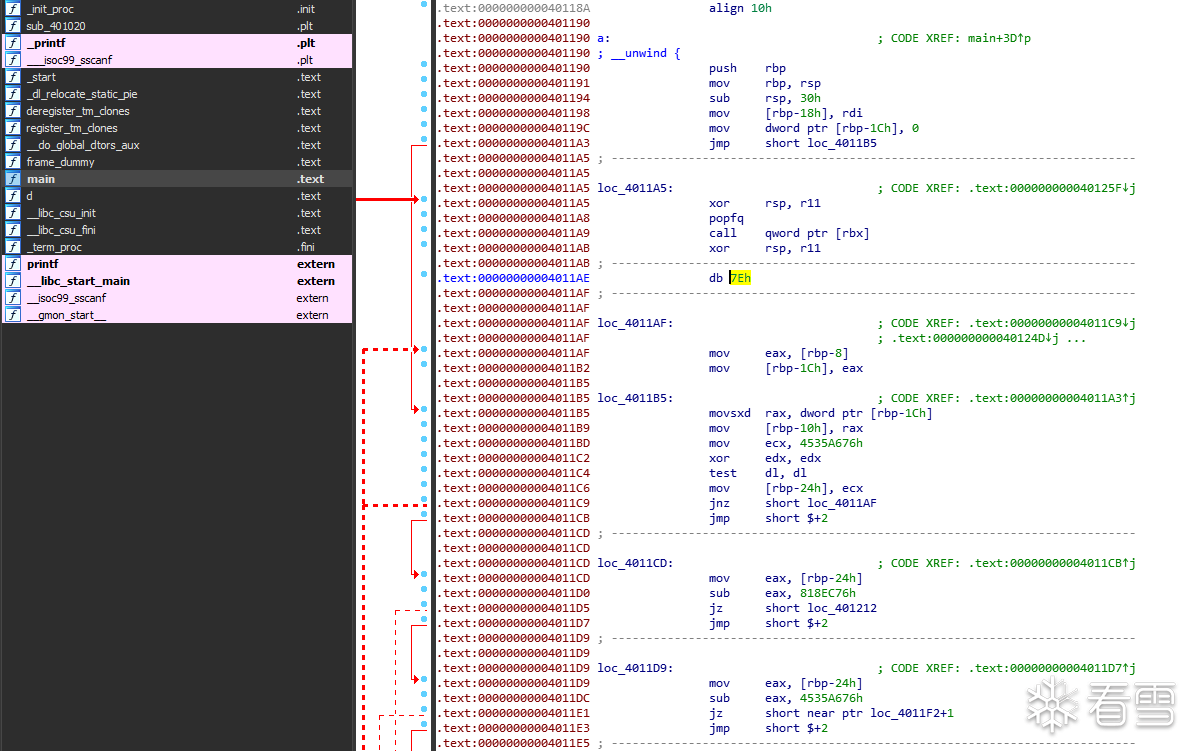
Task: Click the function icon beside deregister_tm_clones
Action: point(13,111)
